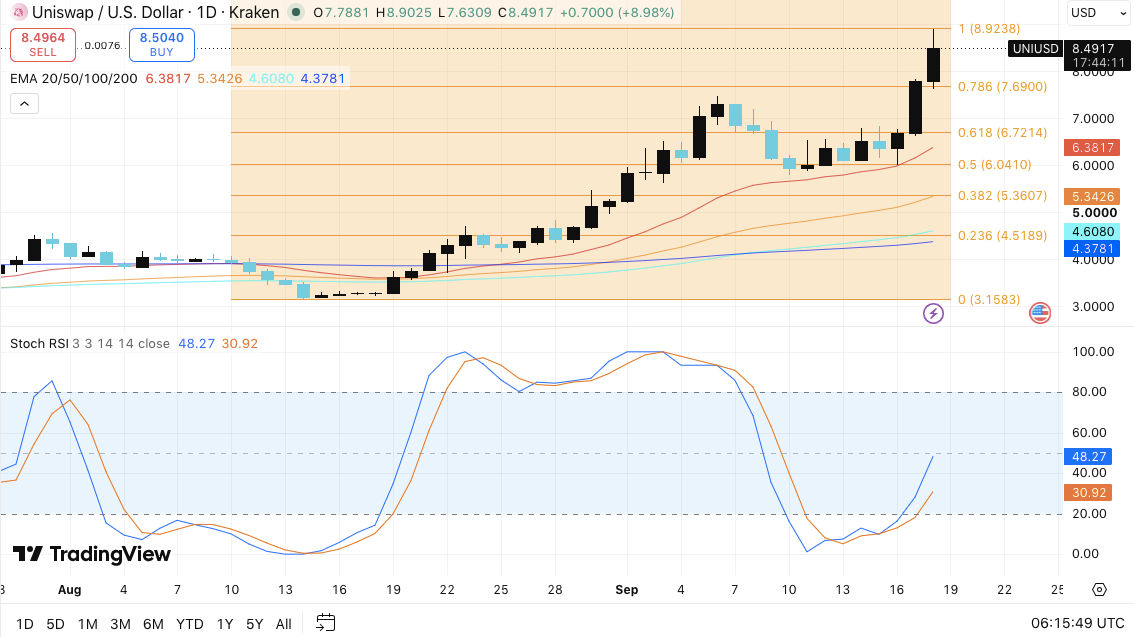Select the 5Y time range

point(255,623)
